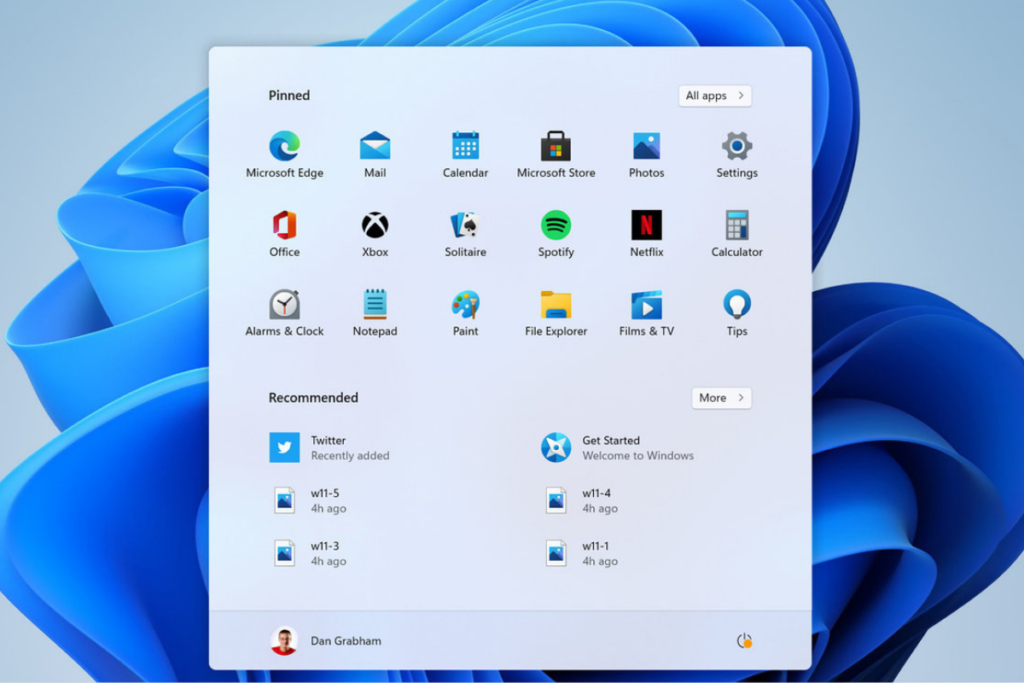
Task: Open Alarms & Clock
Action: coord(284,313)
